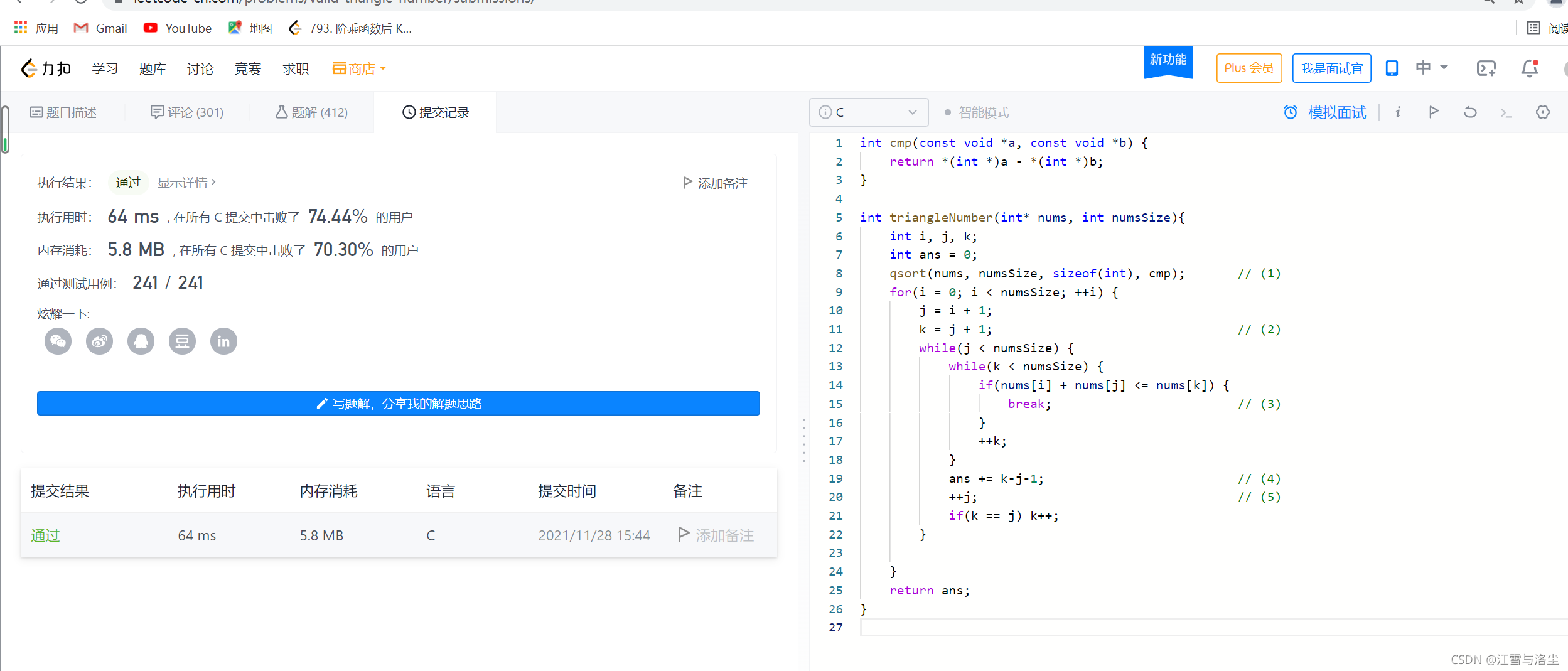
Task: Open the 中 language switch dropdown
Action: [x=1431, y=68]
